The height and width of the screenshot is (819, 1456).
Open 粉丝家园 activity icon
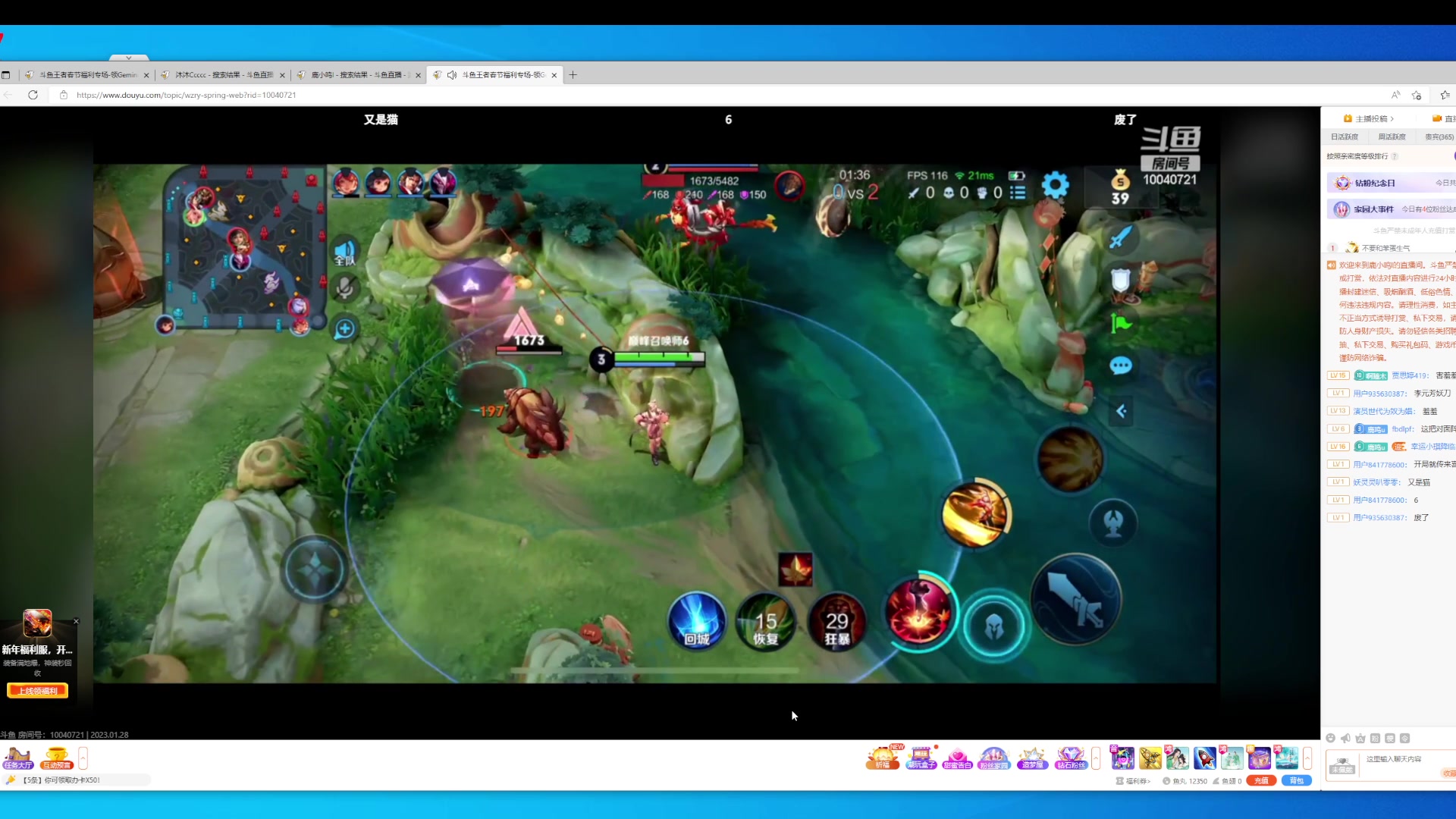point(994,757)
